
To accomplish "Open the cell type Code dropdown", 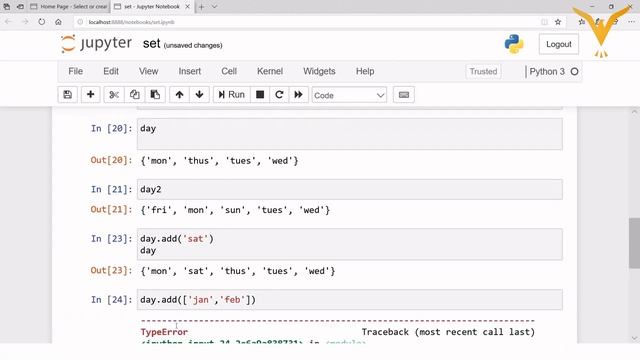I will [x=349, y=95].
